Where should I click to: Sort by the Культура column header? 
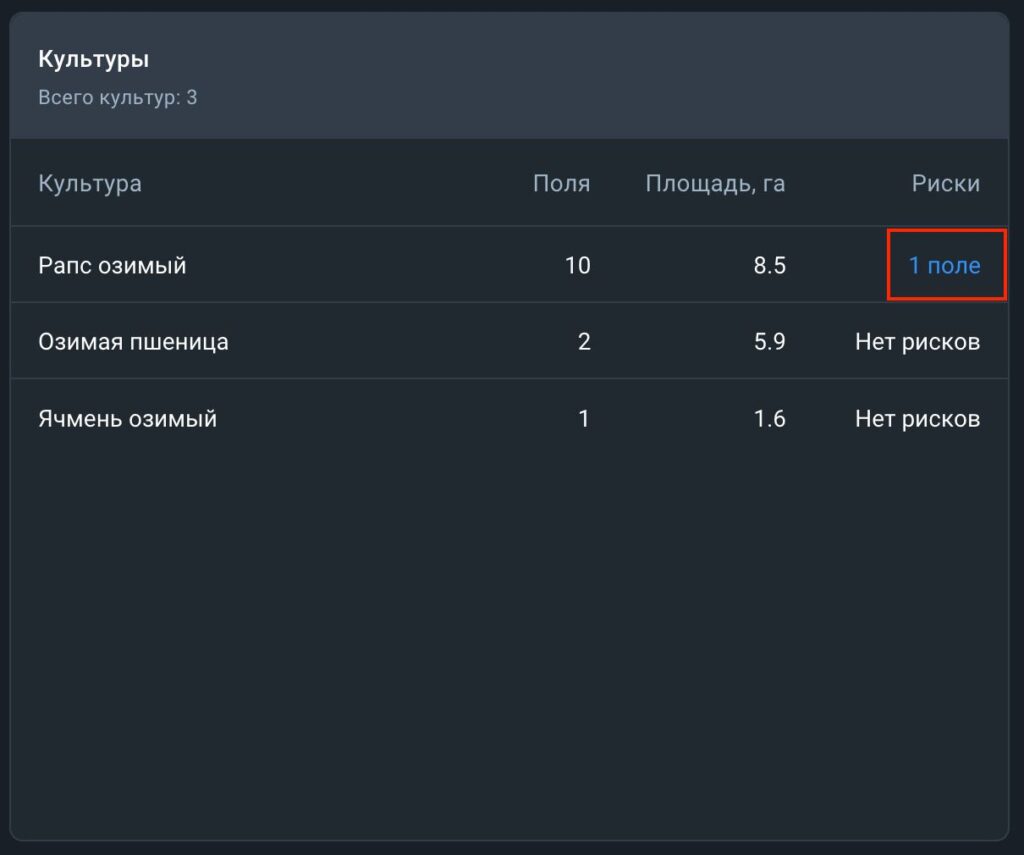(90, 184)
